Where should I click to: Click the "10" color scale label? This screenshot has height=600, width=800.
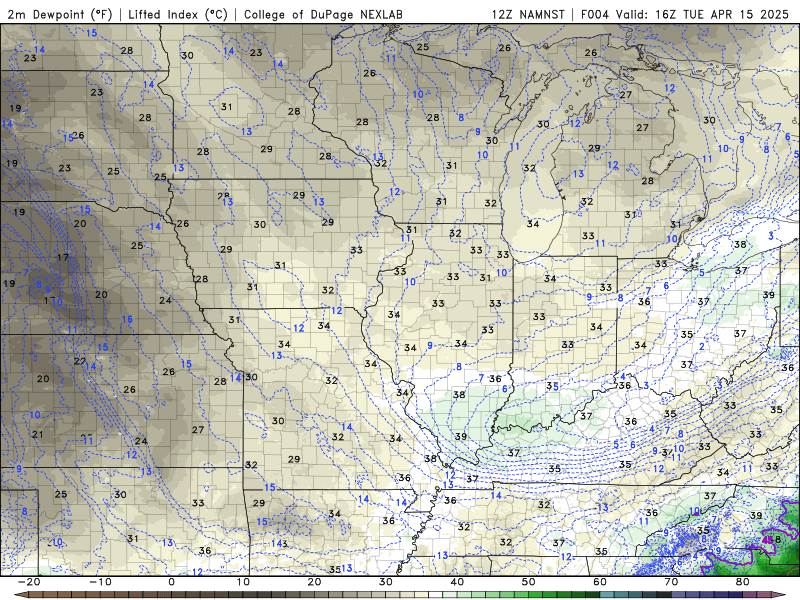click(243, 582)
